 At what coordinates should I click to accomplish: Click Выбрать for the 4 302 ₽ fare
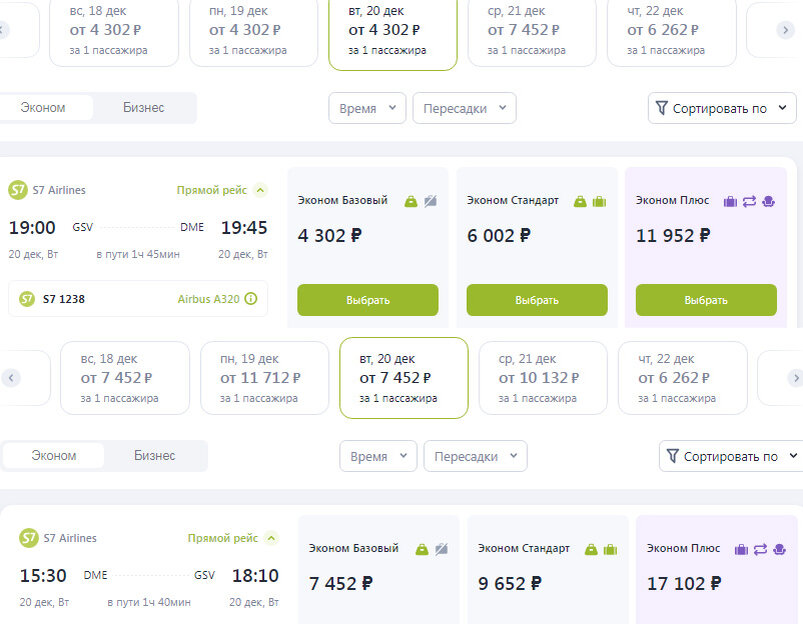click(368, 300)
